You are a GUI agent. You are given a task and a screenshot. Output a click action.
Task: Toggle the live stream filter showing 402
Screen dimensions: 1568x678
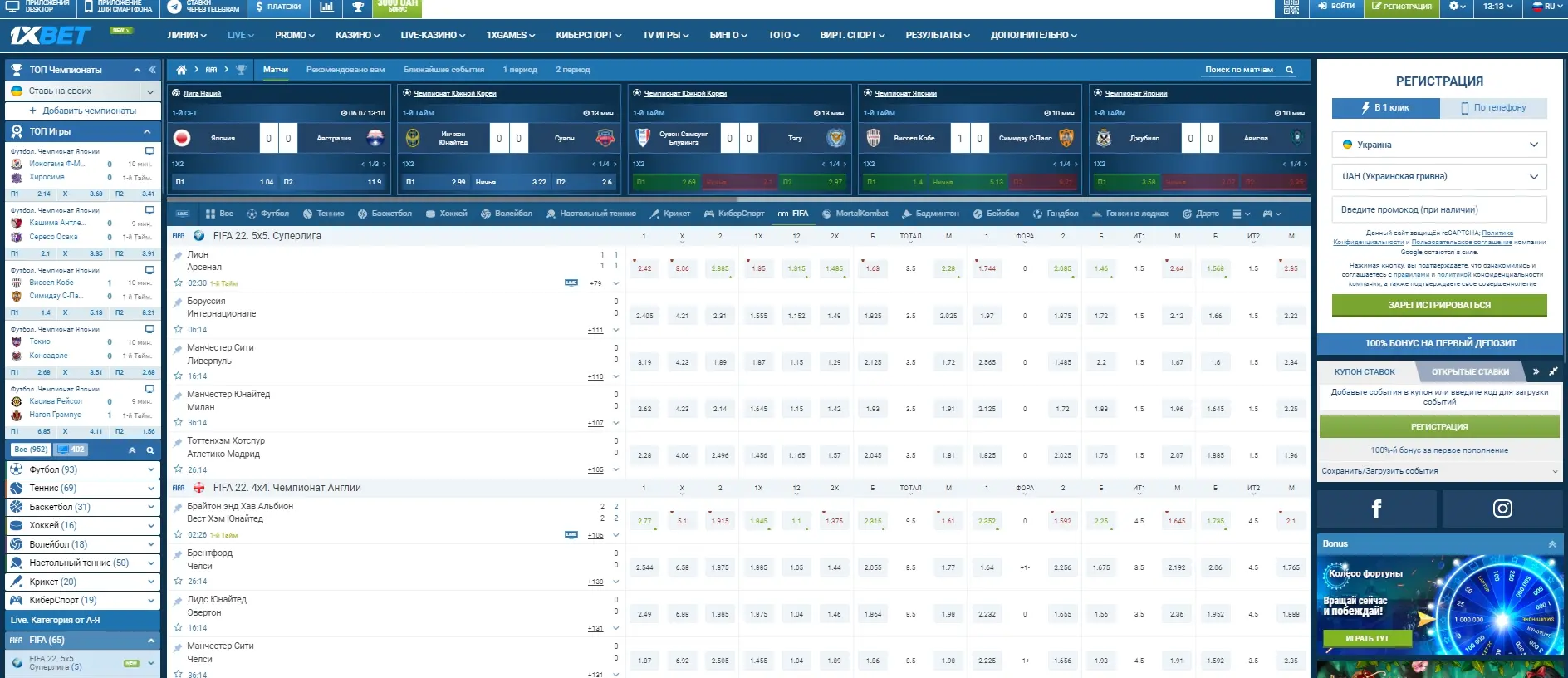coord(71,450)
